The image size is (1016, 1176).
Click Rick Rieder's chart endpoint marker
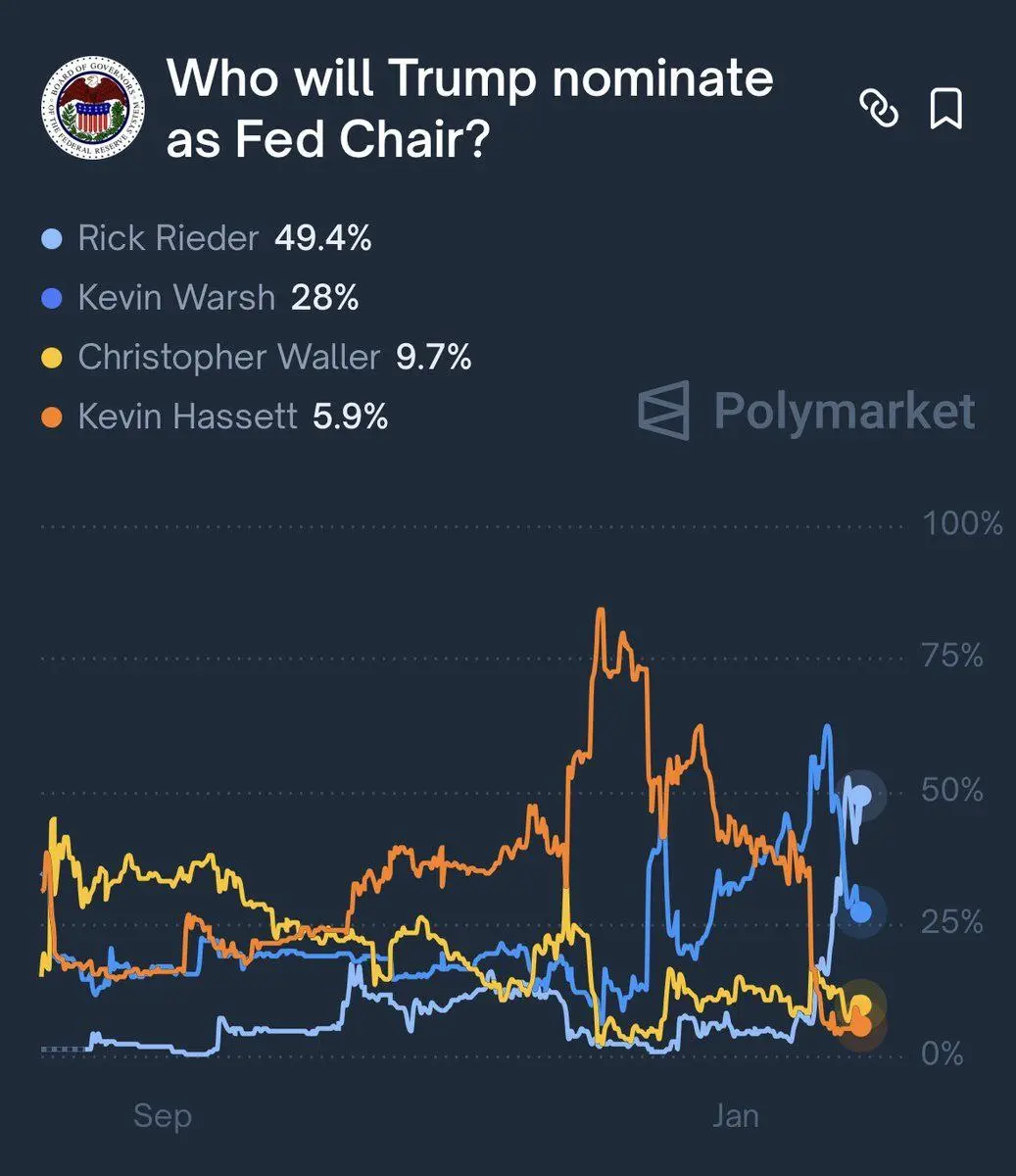pyautogui.click(x=862, y=795)
